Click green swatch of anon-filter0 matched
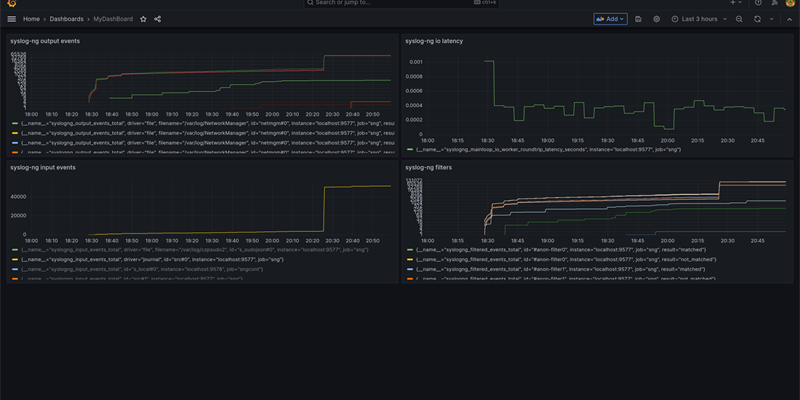800x400 pixels. pyautogui.click(x=410, y=250)
